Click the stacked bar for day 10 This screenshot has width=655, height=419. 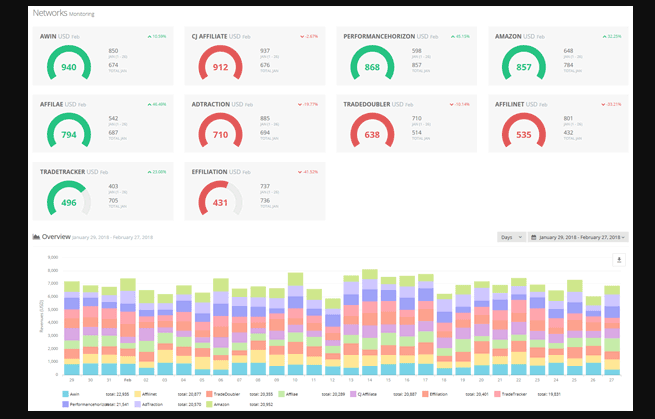[x=295, y=324]
